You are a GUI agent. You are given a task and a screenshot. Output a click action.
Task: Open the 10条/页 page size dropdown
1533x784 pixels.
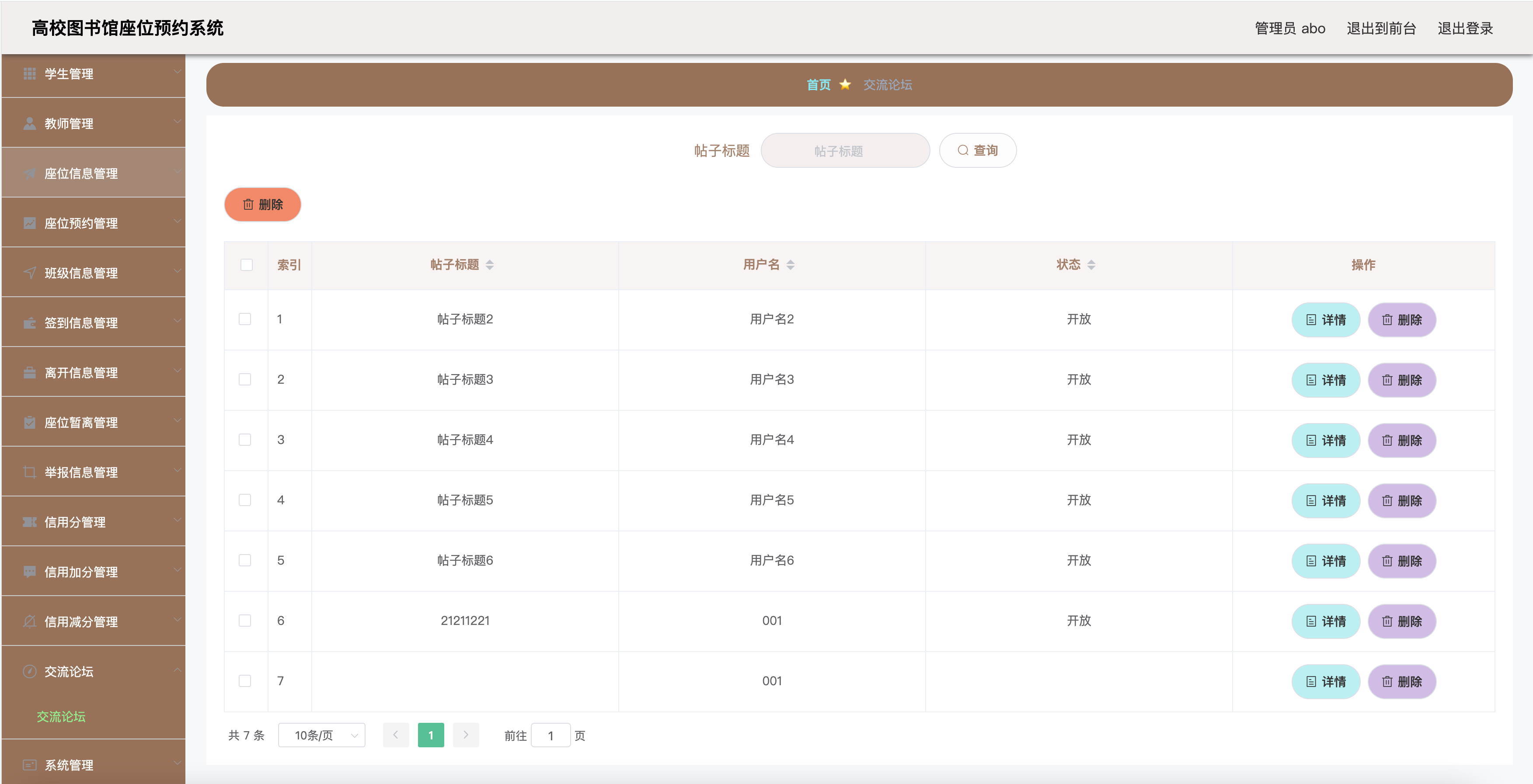tap(322, 735)
